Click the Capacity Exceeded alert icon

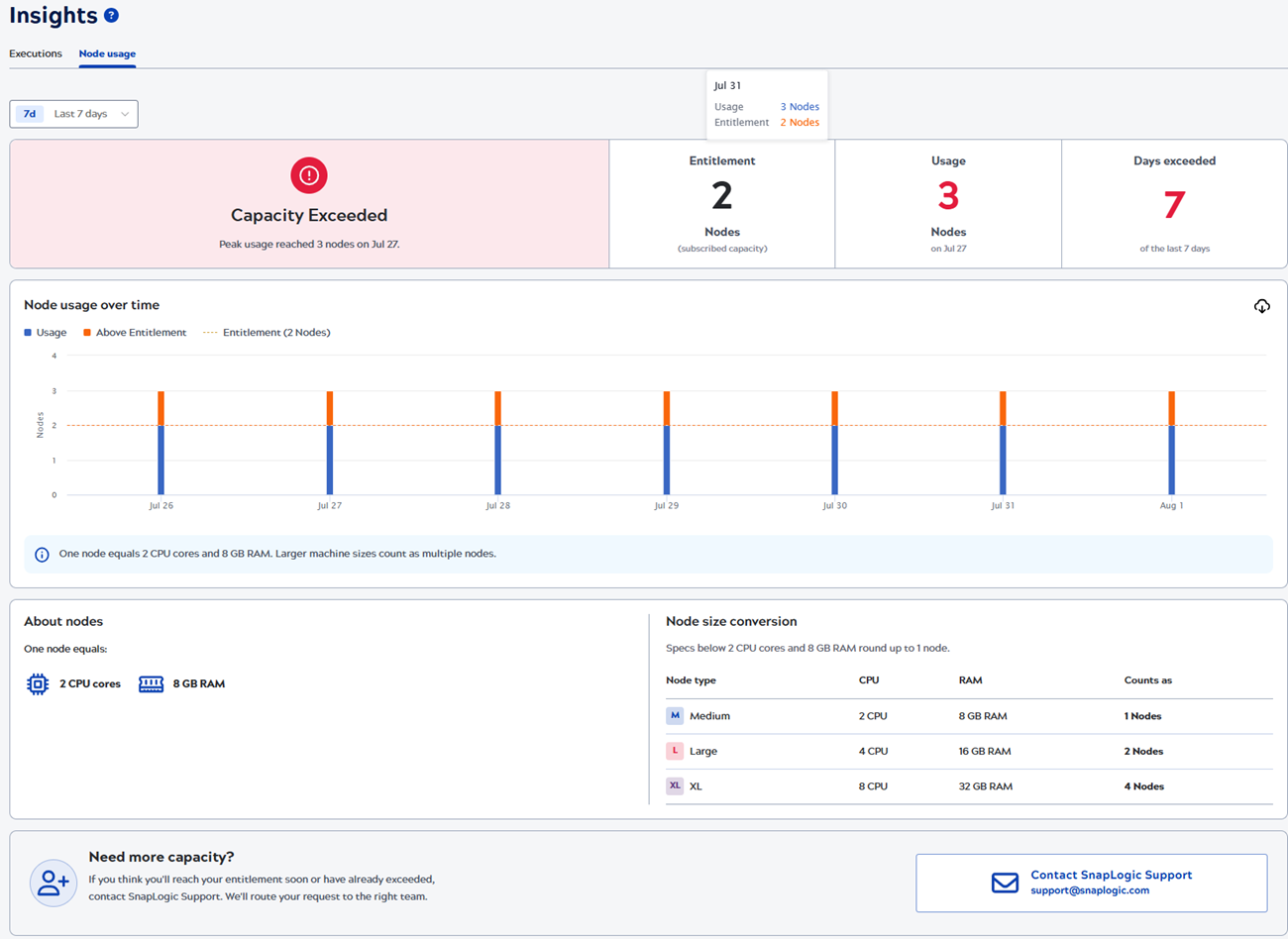click(x=309, y=175)
